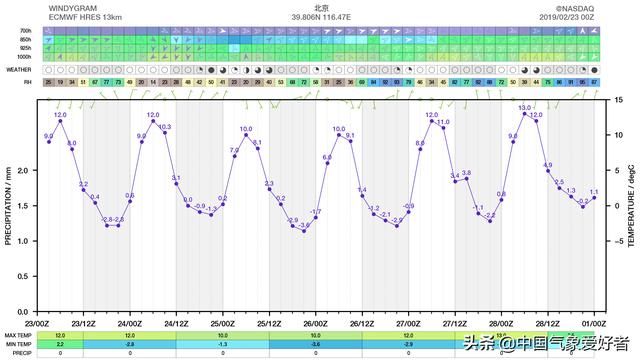Click the RH cell showing 19

(60, 82)
